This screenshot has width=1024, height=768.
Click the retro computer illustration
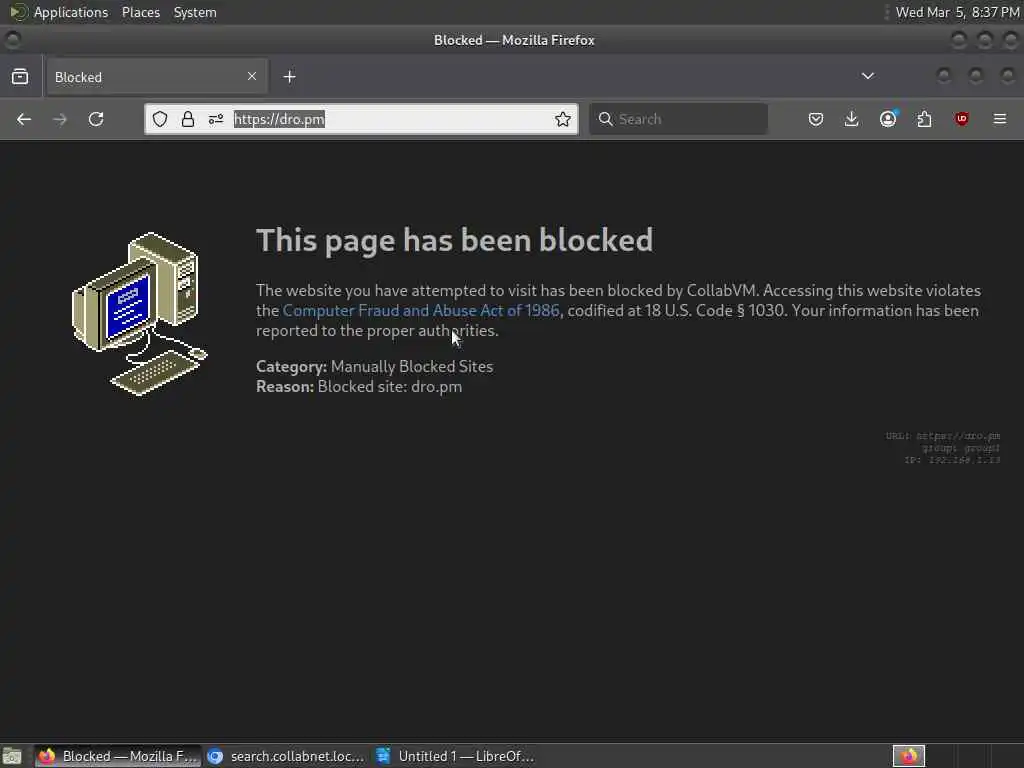[x=140, y=313]
